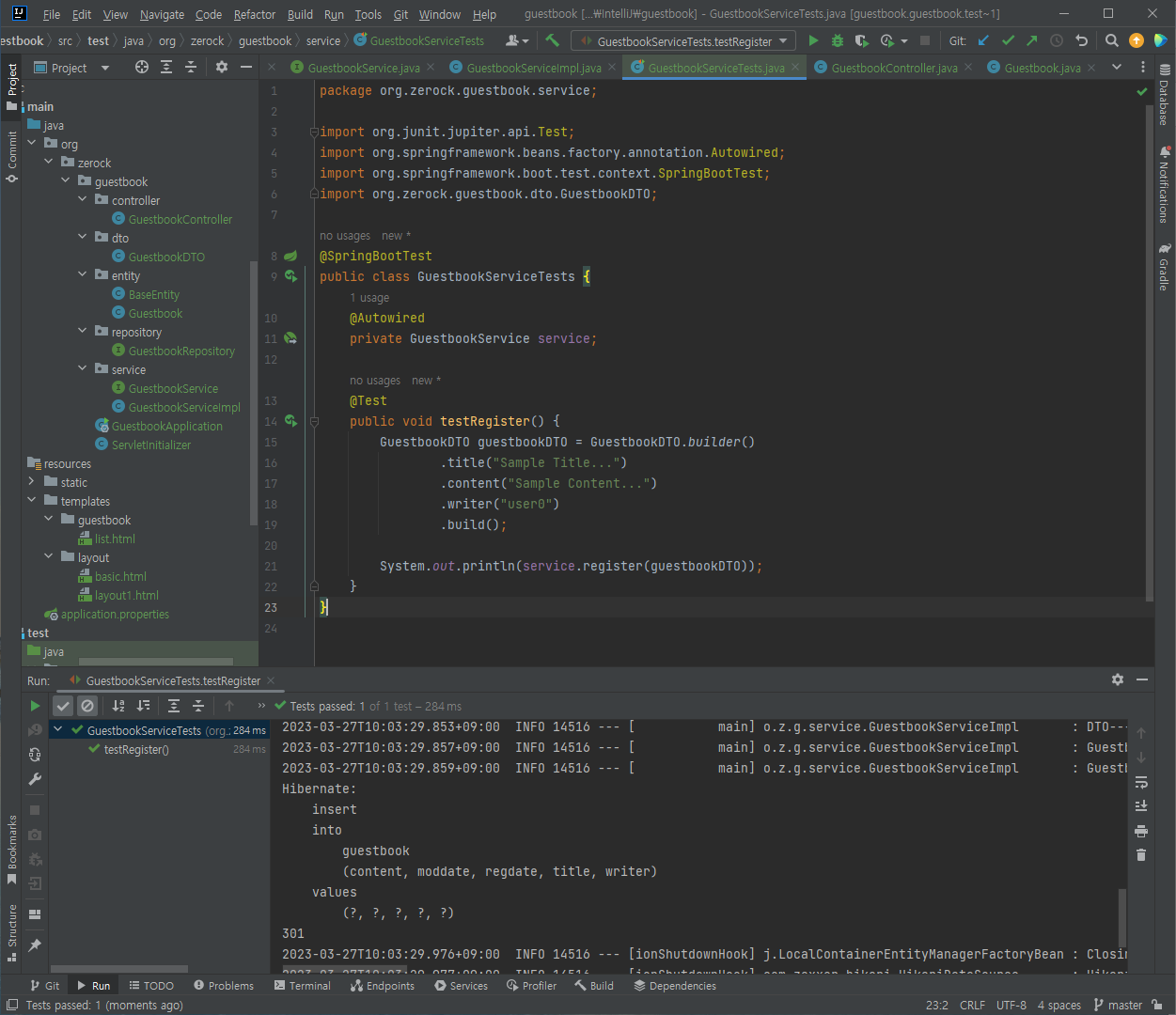Open application.properties file in tree
The image size is (1176, 1015).
click(x=115, y=614)
